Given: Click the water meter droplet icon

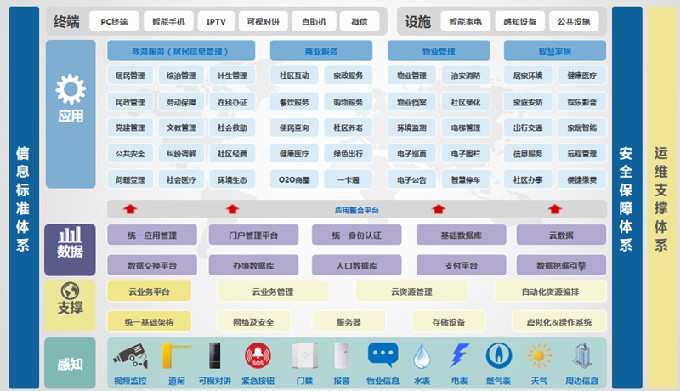Looking at the screenshot, I should (421, 356).
